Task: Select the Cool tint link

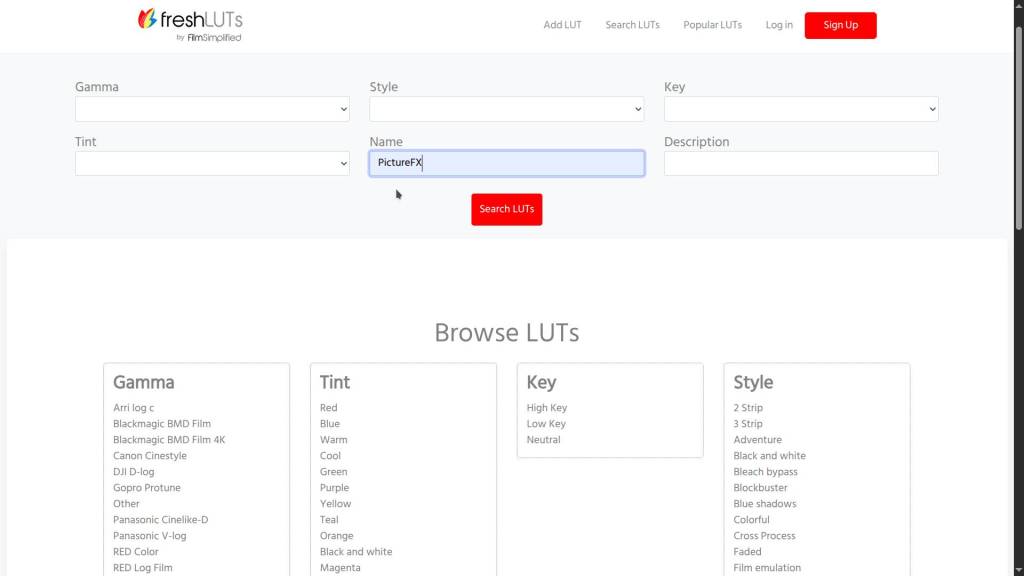Action: [330, 456]
